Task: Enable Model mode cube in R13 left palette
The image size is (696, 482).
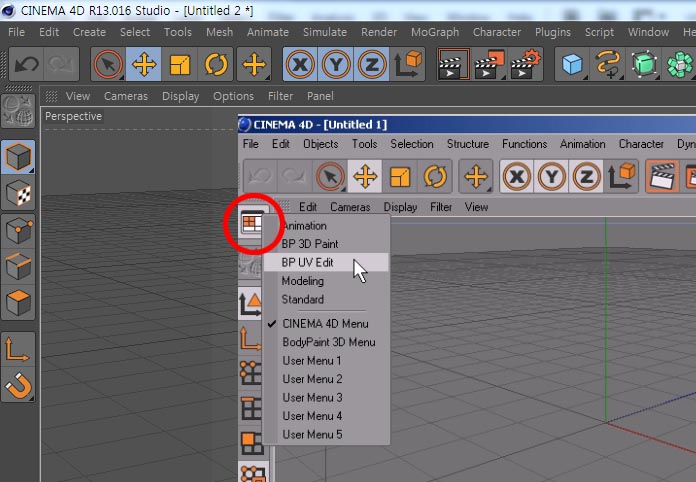Action: click(x=18, y=157)
